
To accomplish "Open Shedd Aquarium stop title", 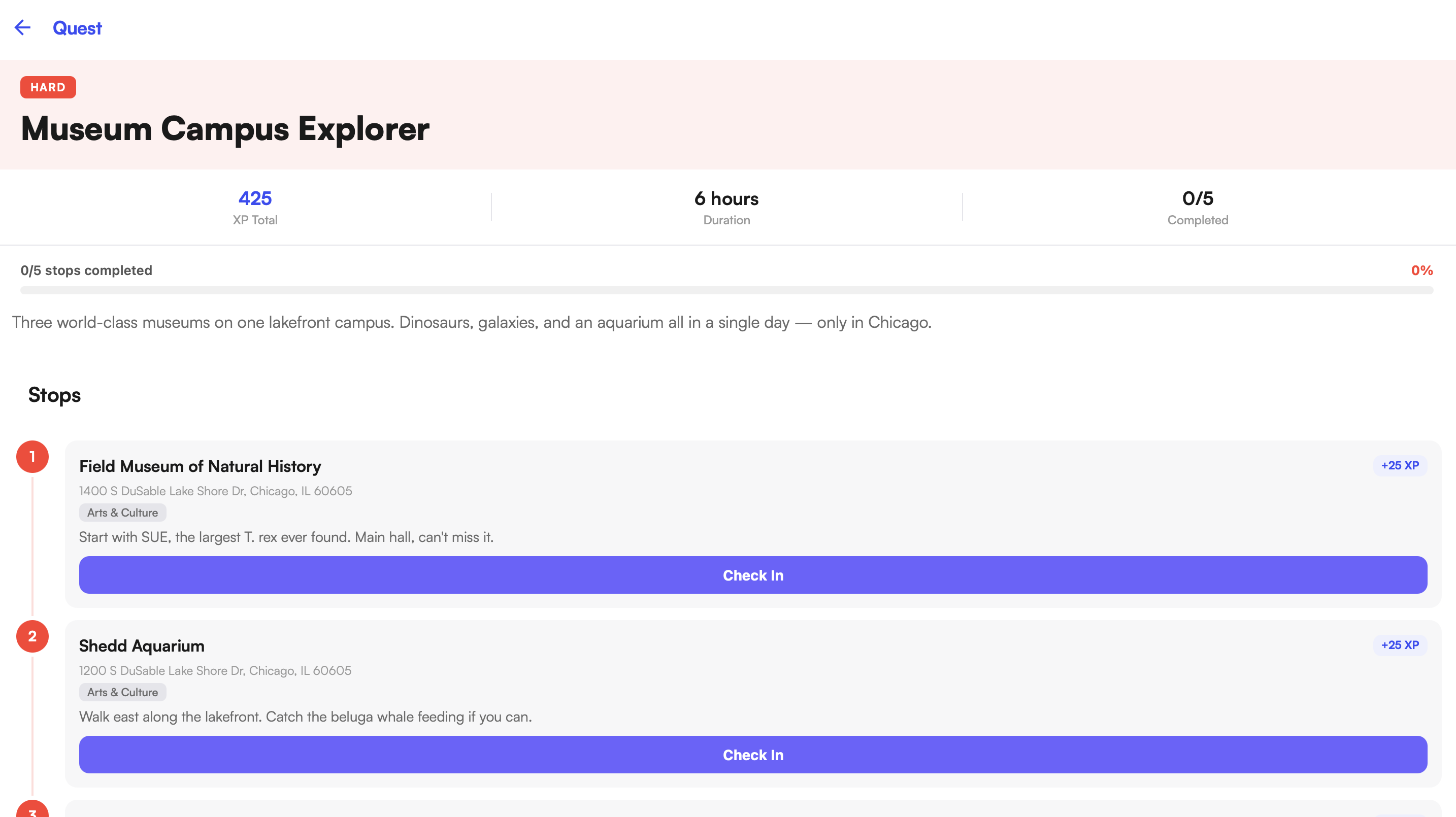I will [x=142, y=646].
